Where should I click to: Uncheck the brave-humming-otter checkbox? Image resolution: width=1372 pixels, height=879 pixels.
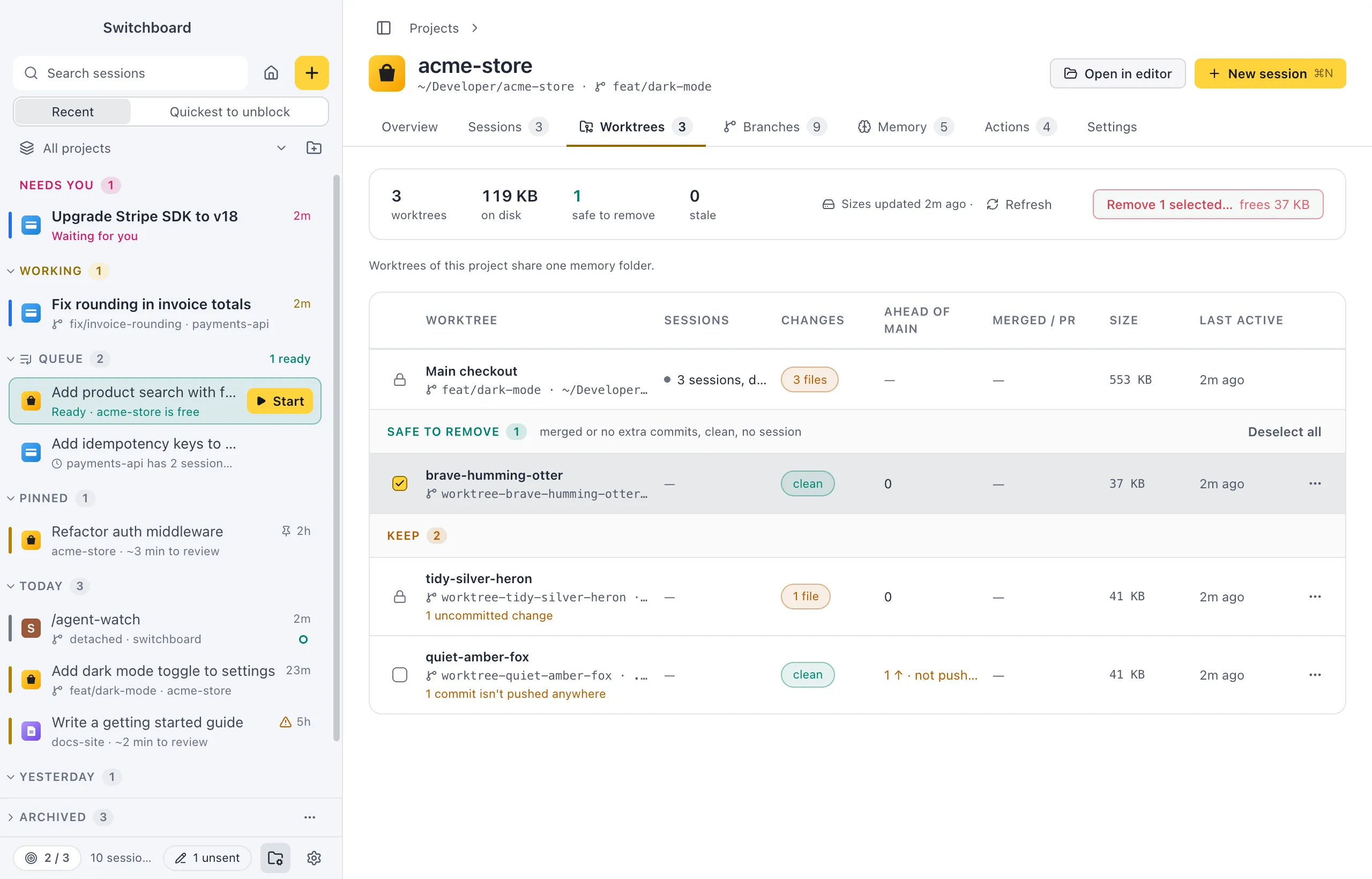click(399, 483)
